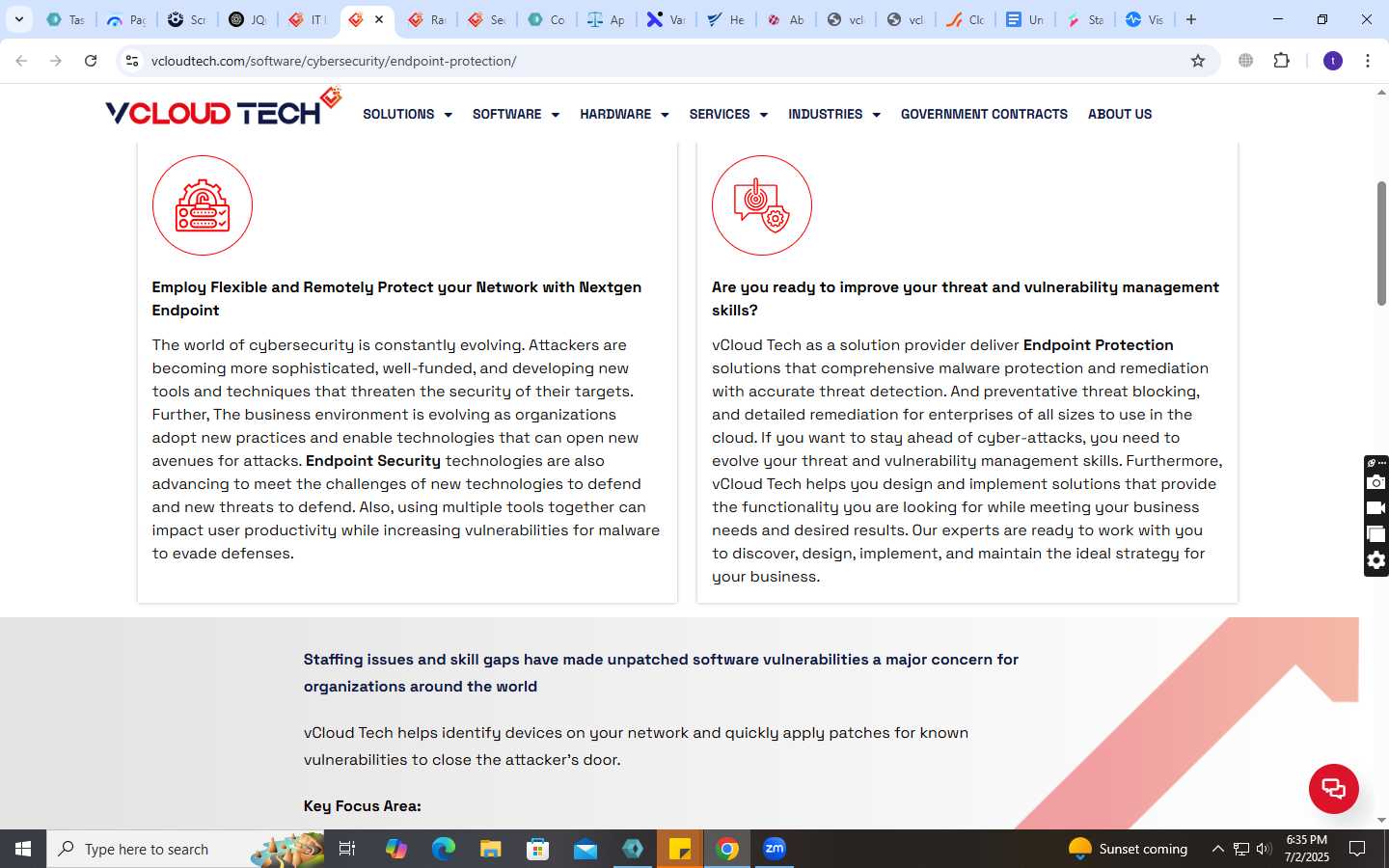Open File Explorer from taskbar

[x=490, y=849]
